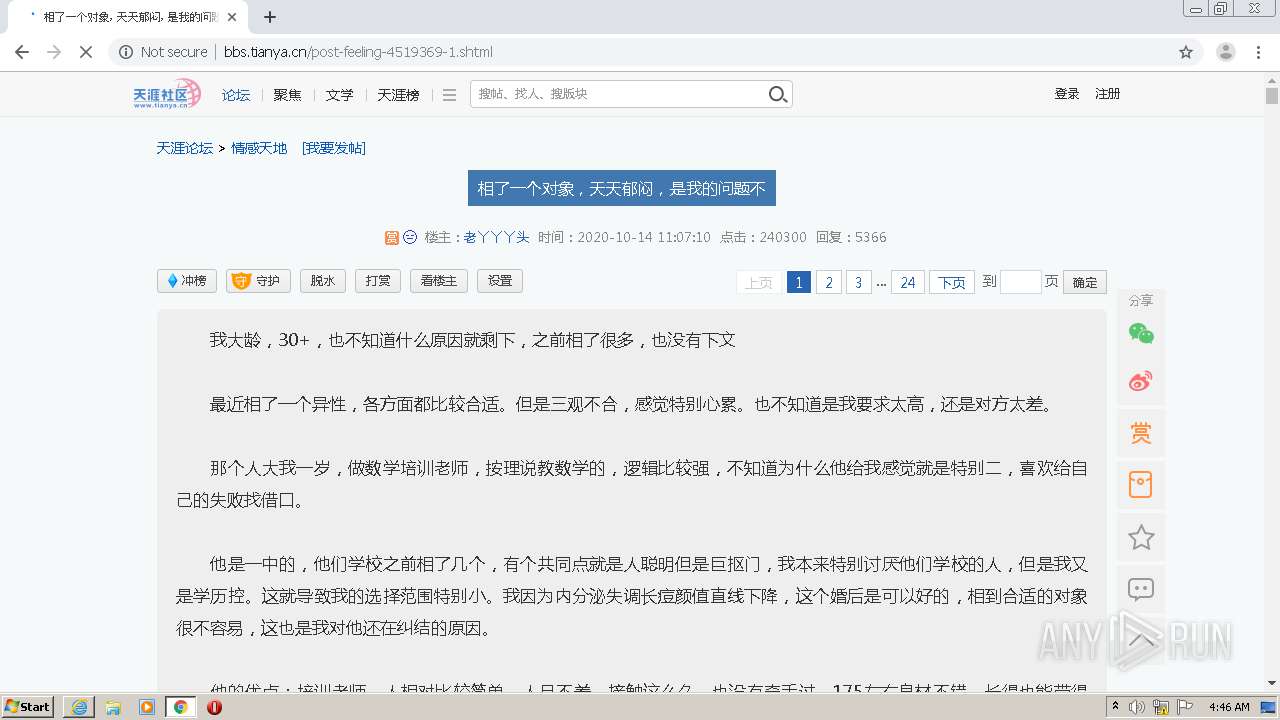Image resolution: width=1280 pixels, height=720 pixels.
Task: Open Chrome three-dot menu
Action: (1259, 52)
